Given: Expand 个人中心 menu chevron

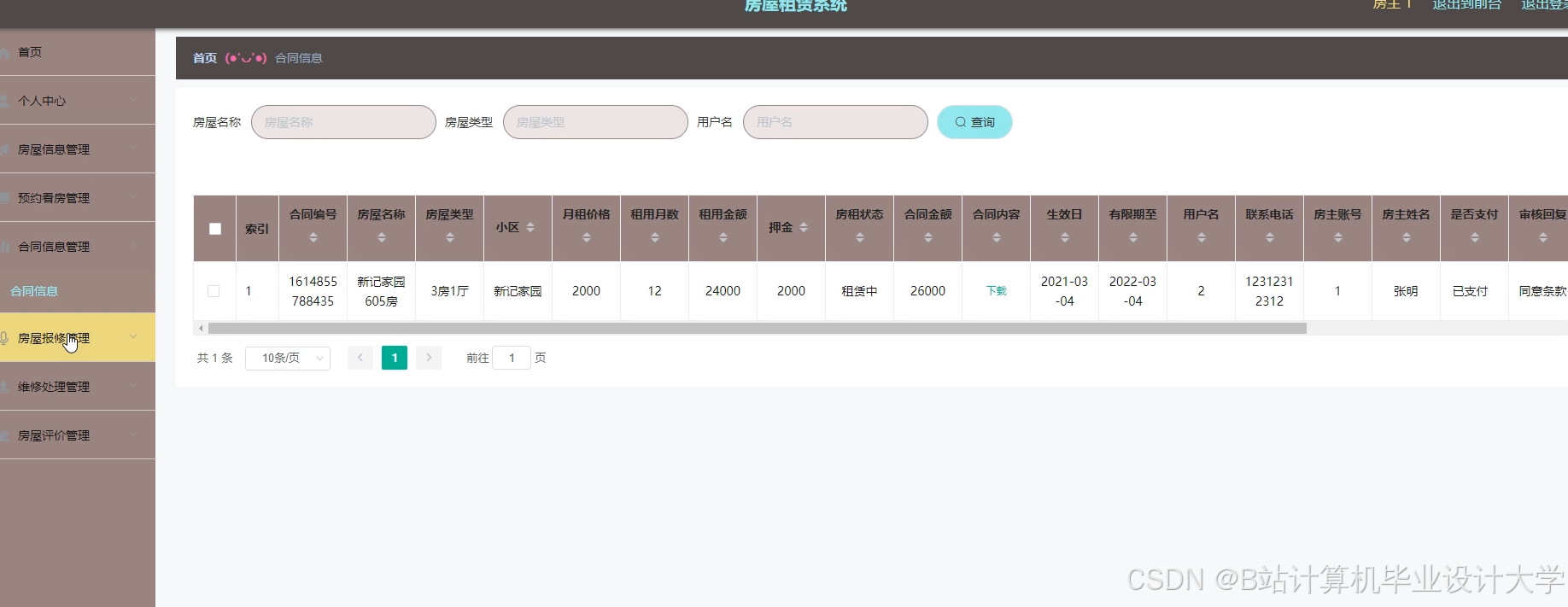Looking at the screenshot, I should pos(133,100).
